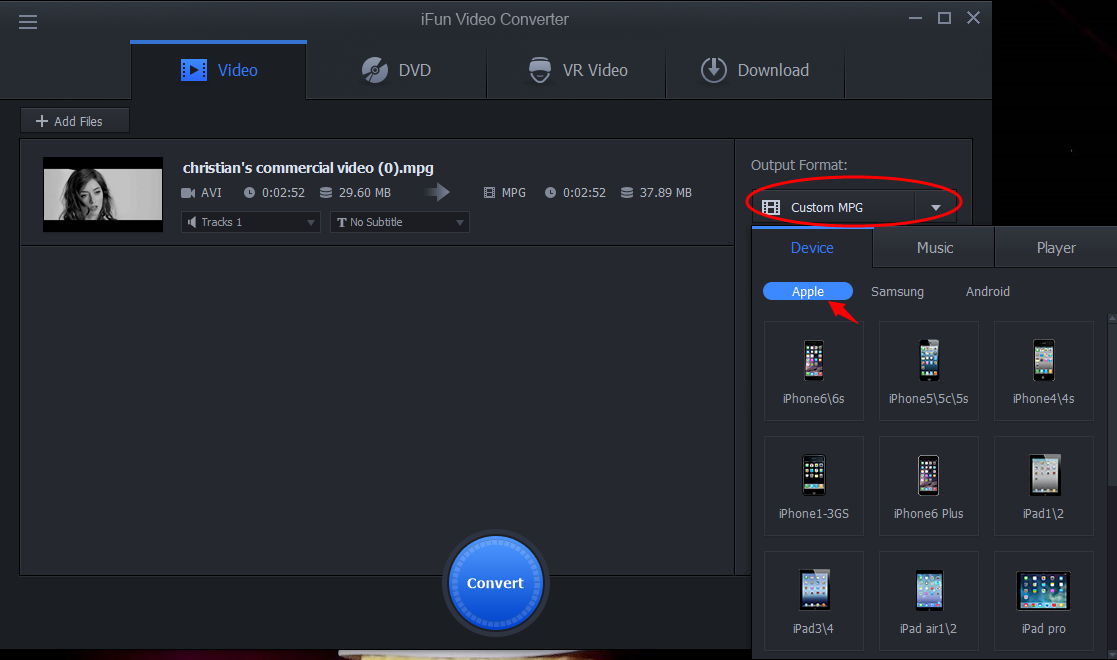Pick the iPhone1-3GS device preset
This screenshot has width=1117, height=660.
(814, 485)
